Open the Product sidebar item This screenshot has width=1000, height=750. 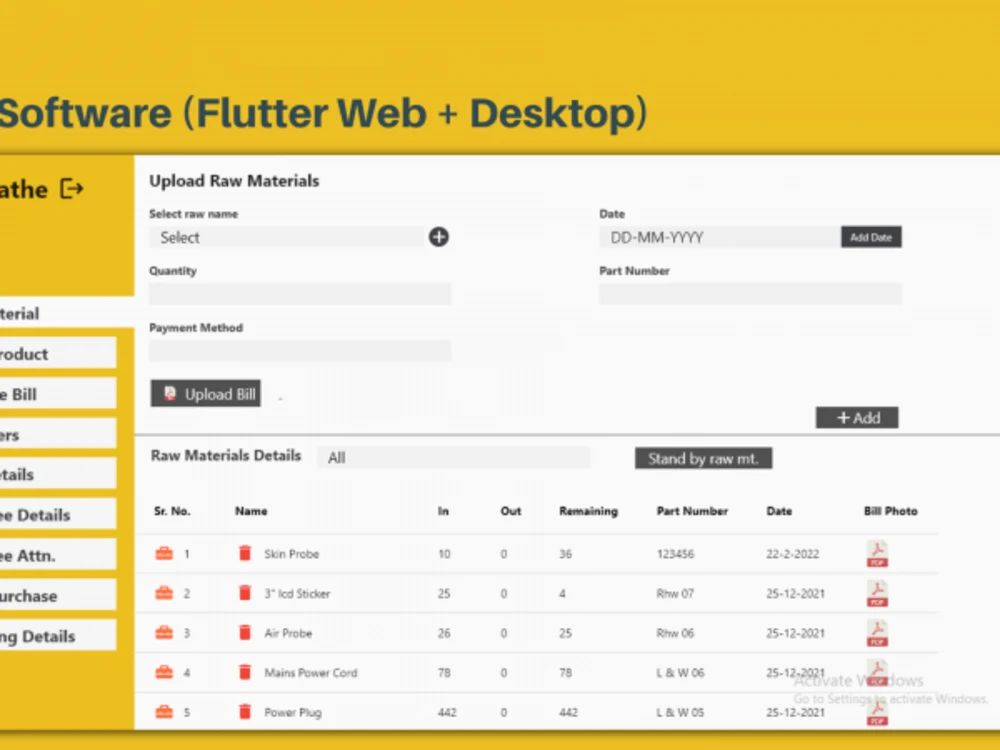[x=58, y=353]
